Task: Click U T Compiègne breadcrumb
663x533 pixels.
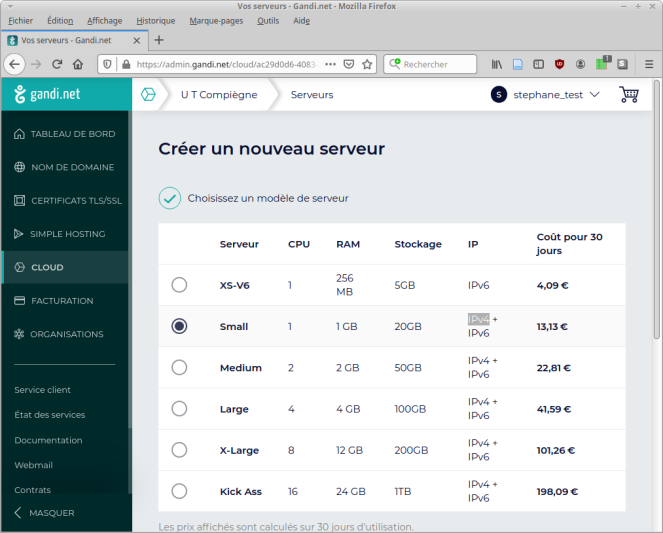Action: (219, 95)
